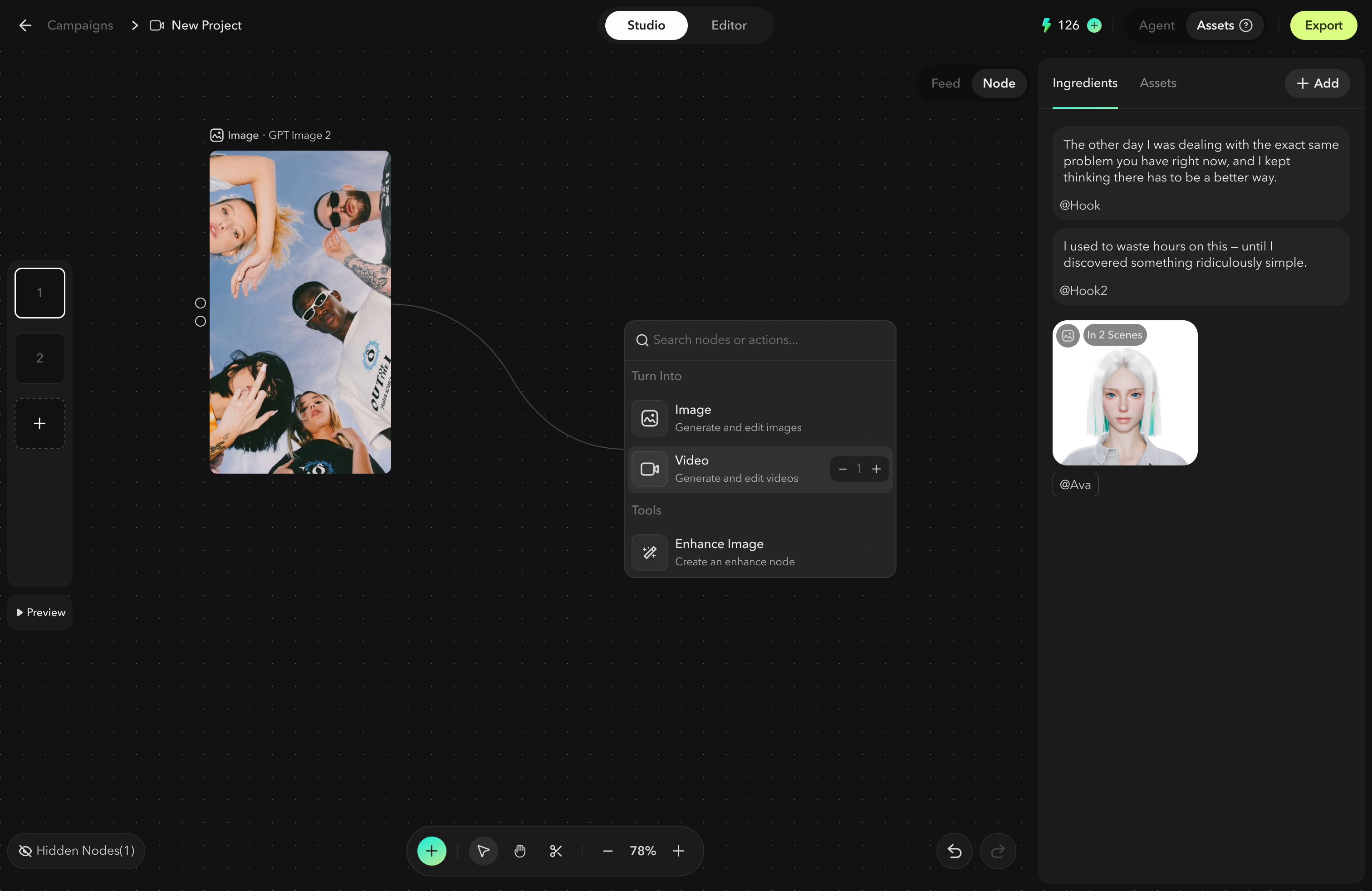This screenshot has width=1372, height=891.
Task: Choose Enhance Image from Tools menu
Action: 760,552
